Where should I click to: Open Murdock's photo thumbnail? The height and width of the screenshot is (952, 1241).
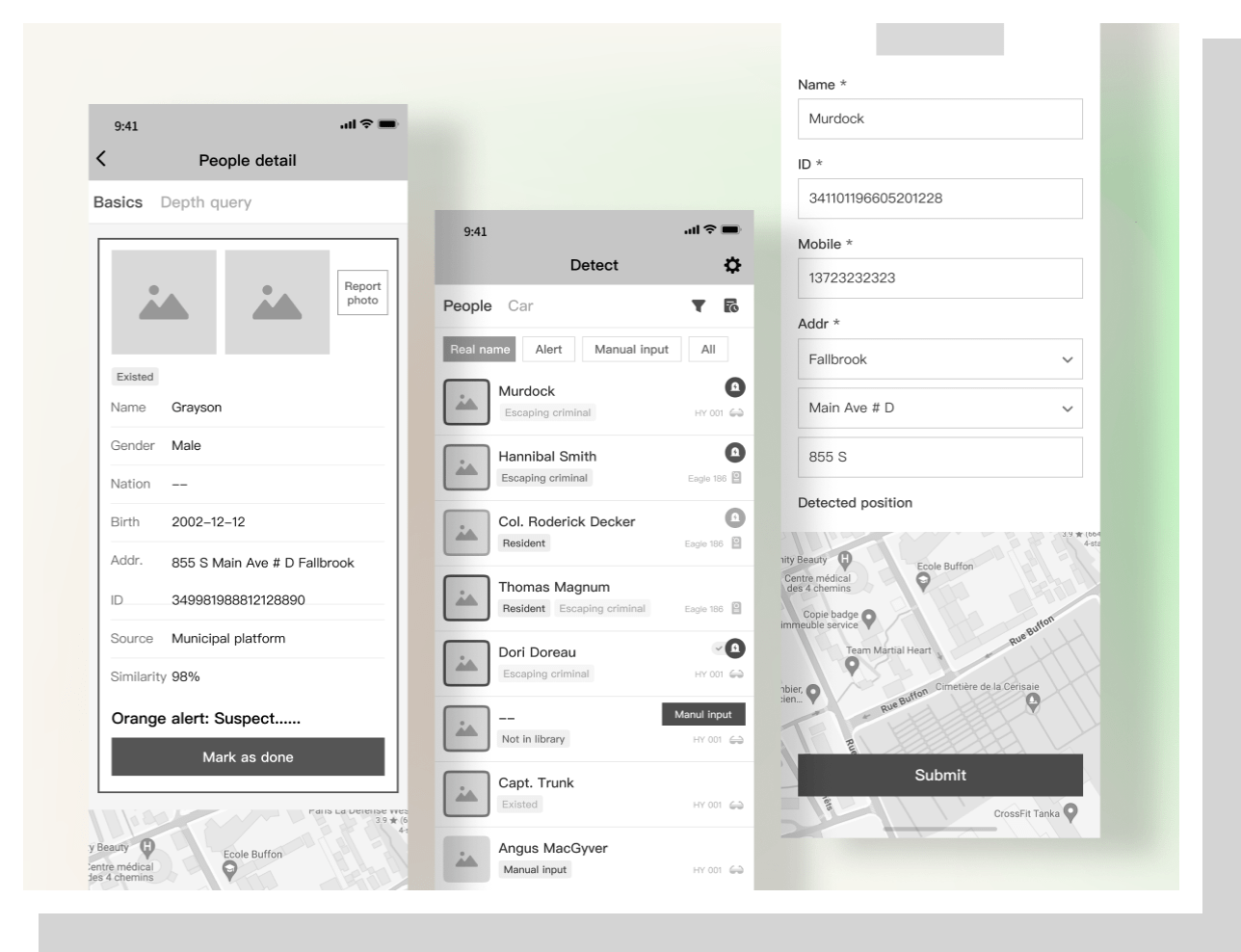[x=466, y=402]
